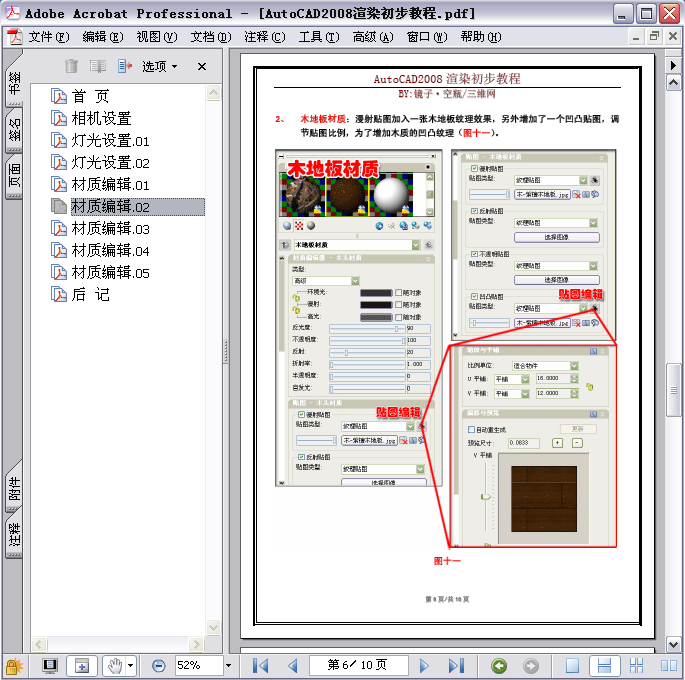Go to bookmark 材质编辑.01
Image resolution: width=685 pixels, height=680 pixels.
tap(111, 184)
